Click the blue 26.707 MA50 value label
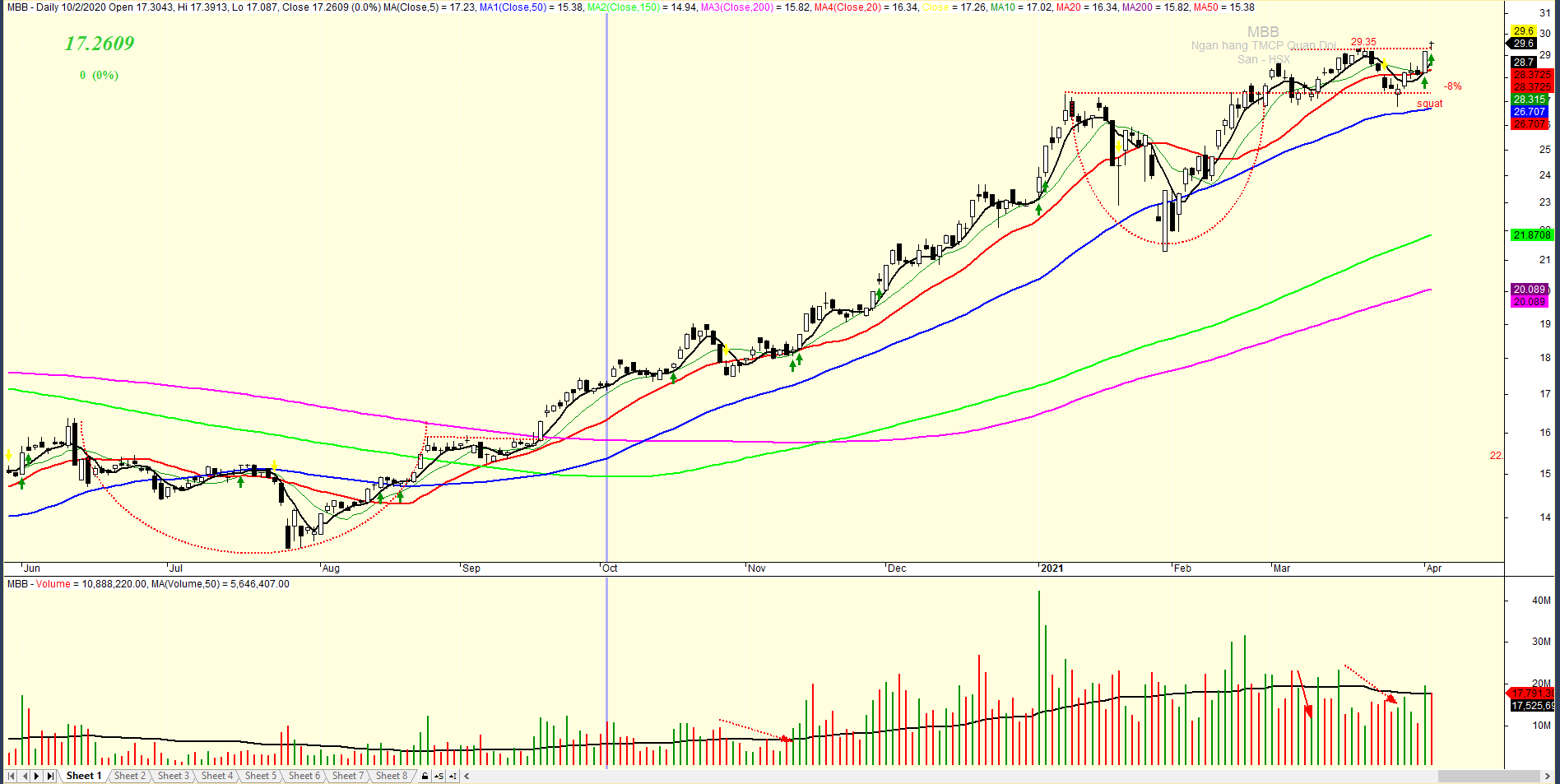 [1529, 112]
